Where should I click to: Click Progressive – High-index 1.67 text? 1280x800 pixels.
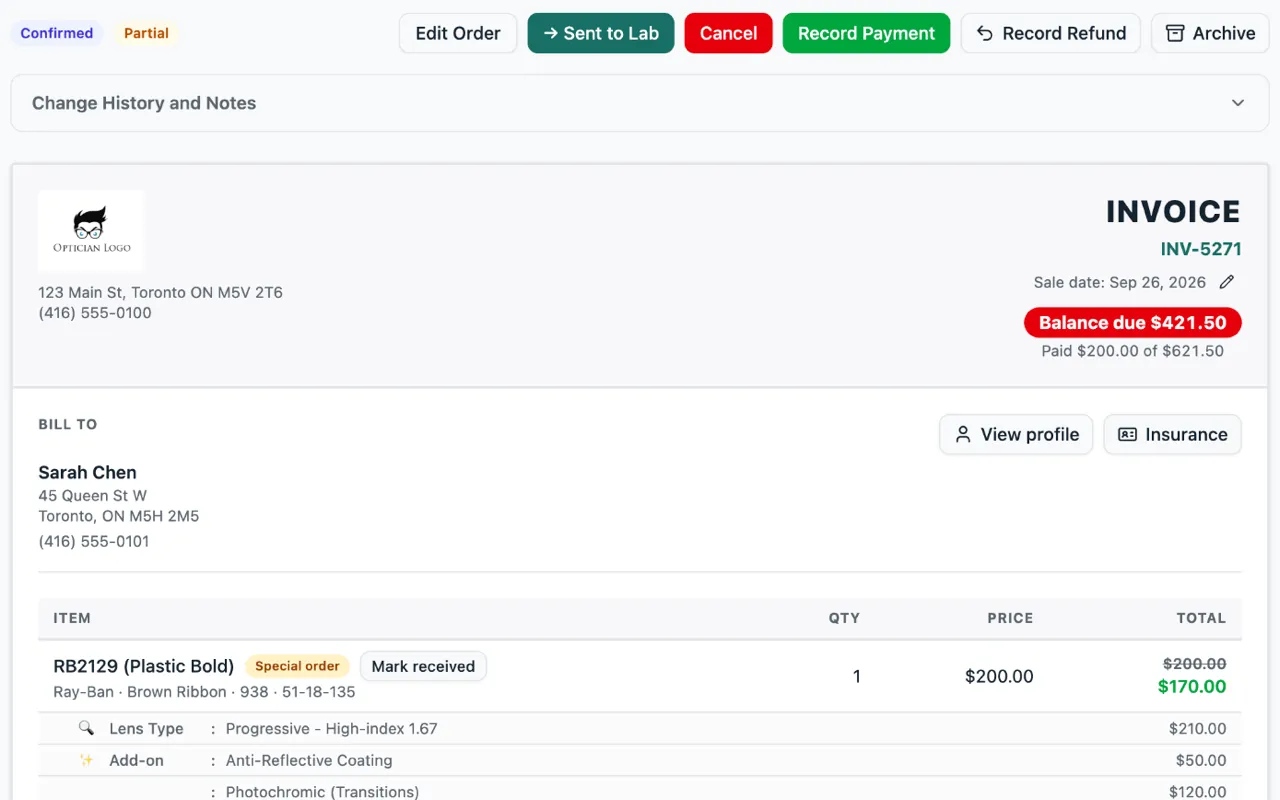pyautogui.click(x=331, y=729)
